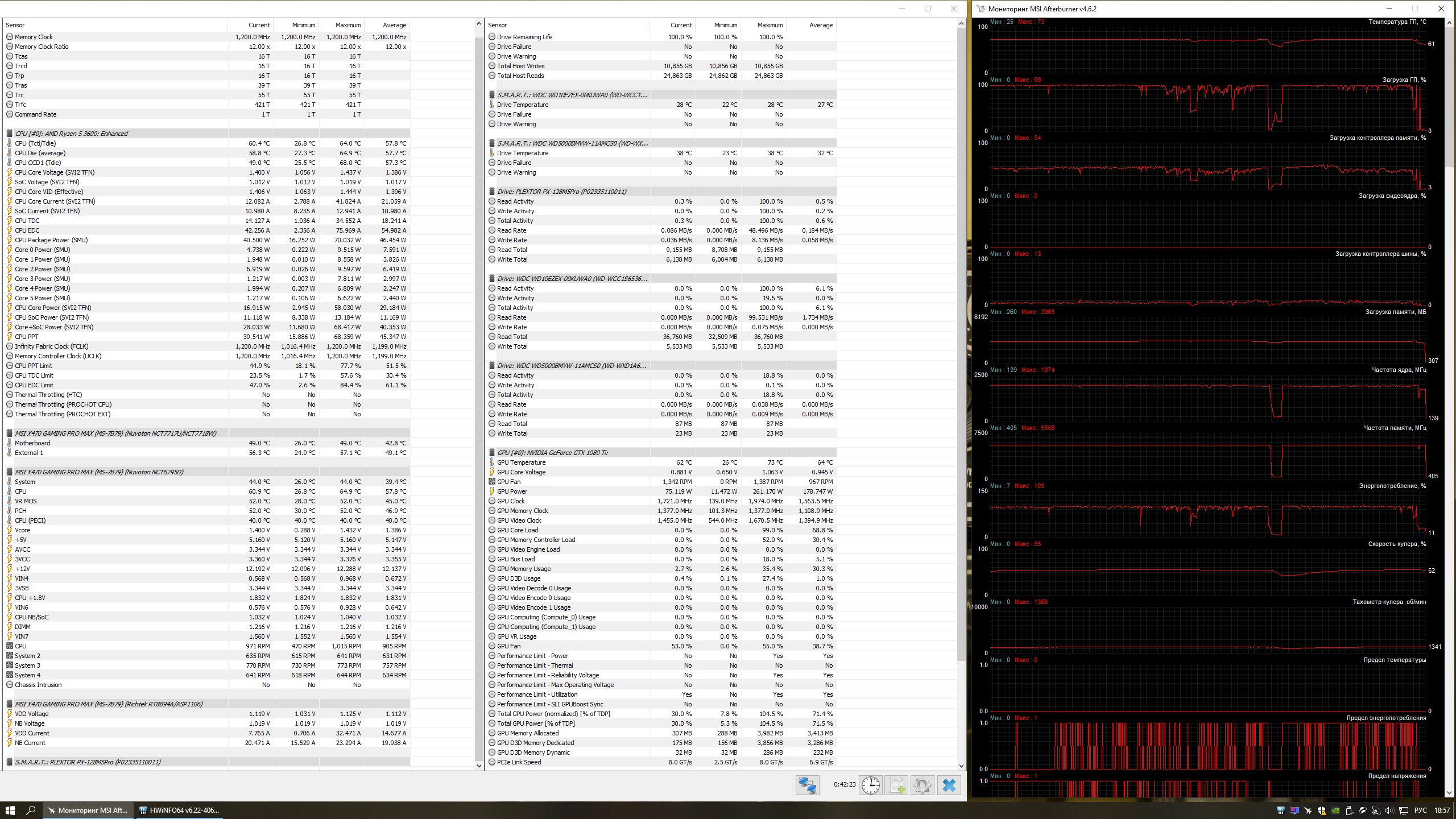Viewport: 1456px width, 819px height.
Task: Click the clock reset timer button
Action: [x=870, y=785]
